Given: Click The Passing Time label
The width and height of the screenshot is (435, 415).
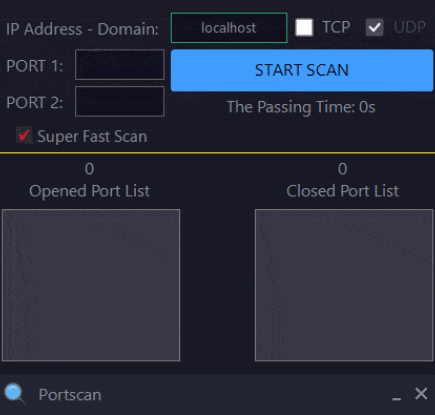Looking at the screenshot, I should (x=301, y=107).
